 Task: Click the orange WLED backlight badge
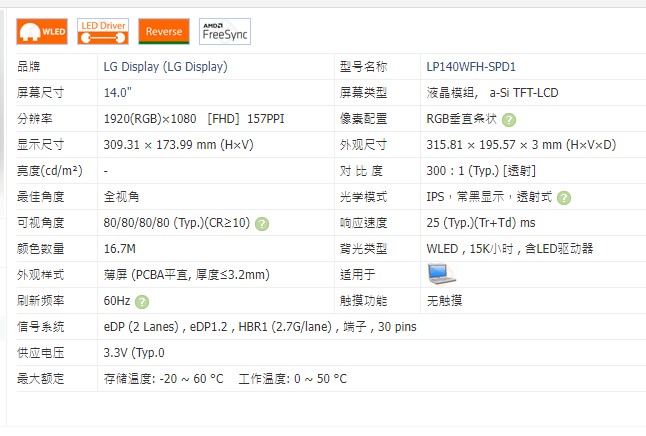click(42, 31)
